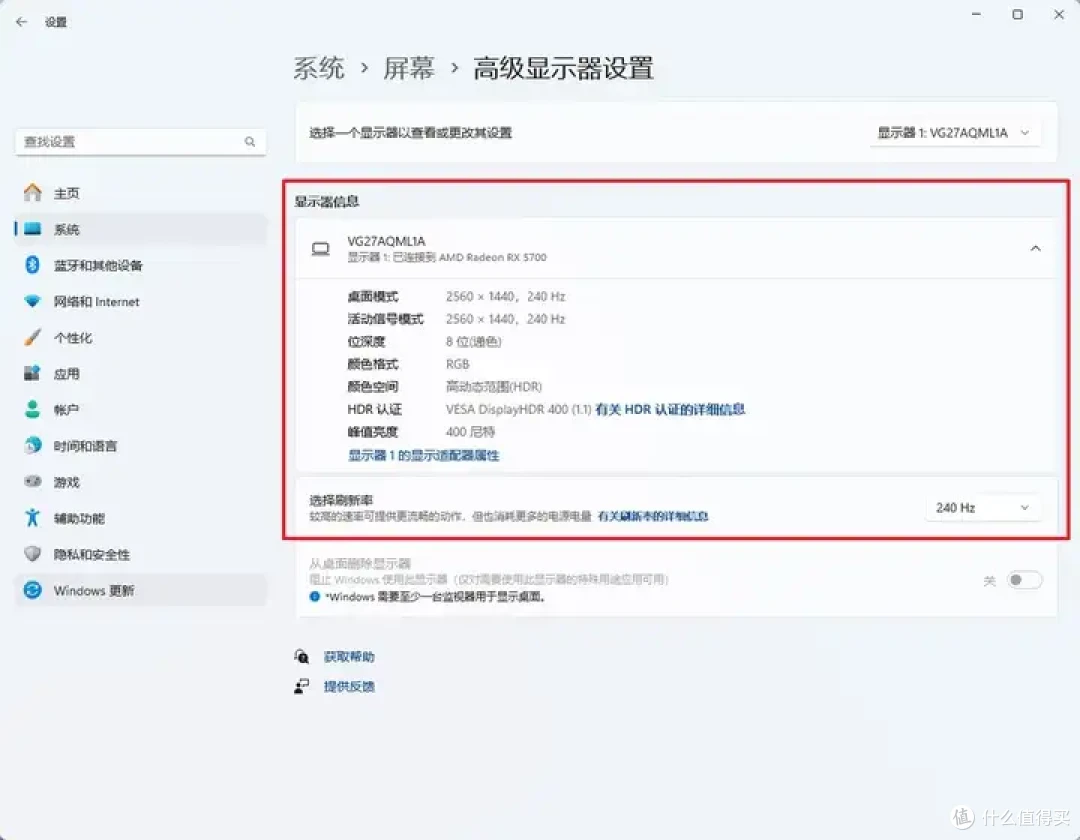Click the get help icon

point(302,656)
